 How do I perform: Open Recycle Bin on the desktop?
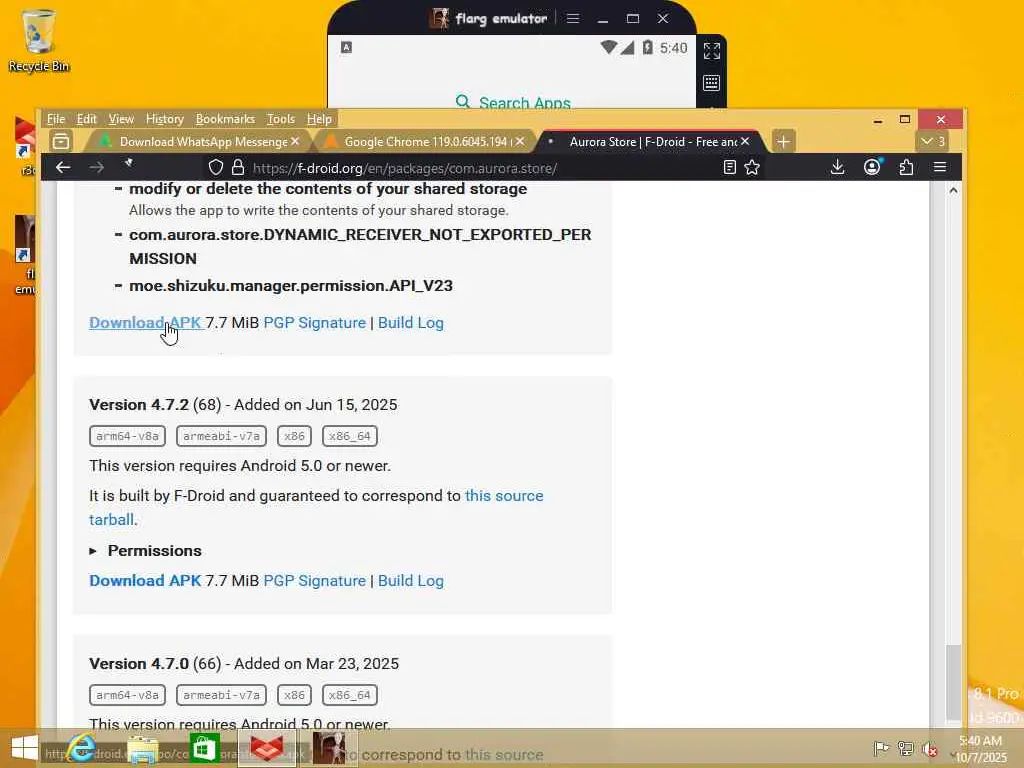(39, 40)
